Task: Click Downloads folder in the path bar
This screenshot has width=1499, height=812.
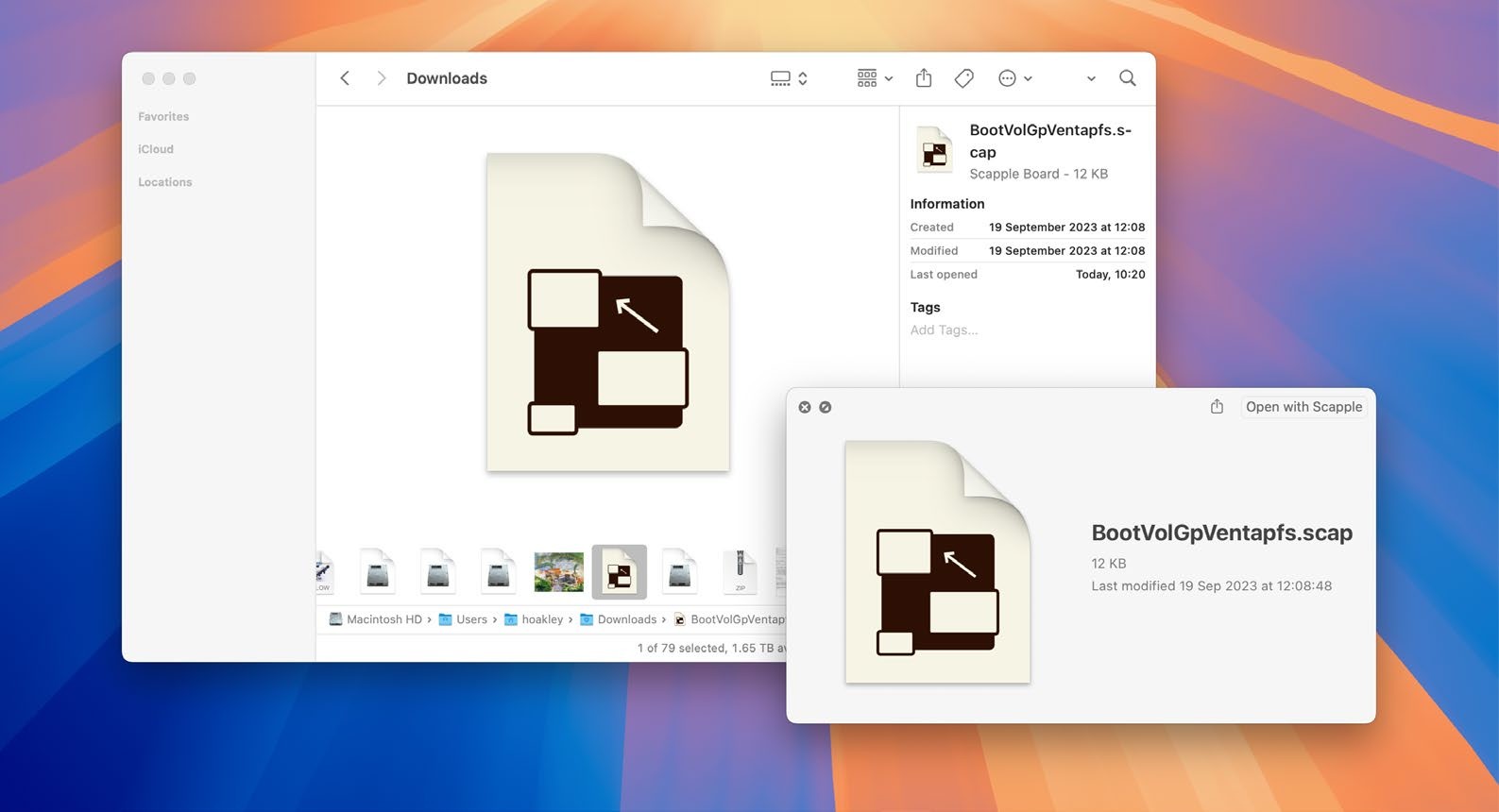Action: pos(618,619)
